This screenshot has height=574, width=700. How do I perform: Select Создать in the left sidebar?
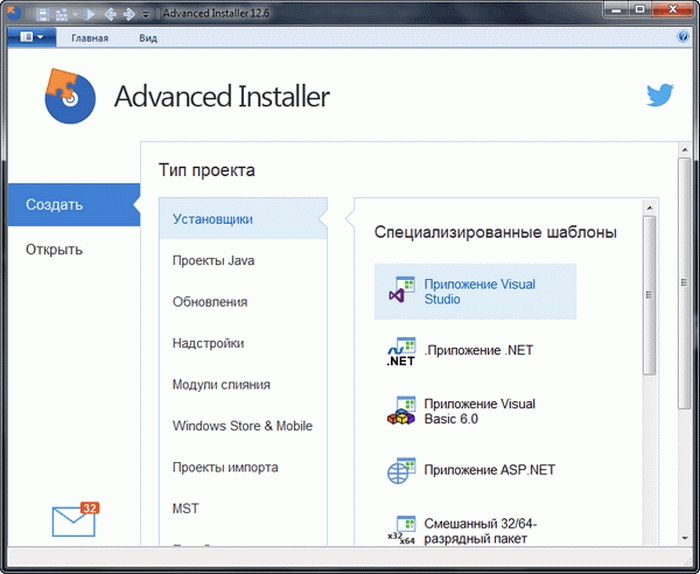click(x=54, y=205)
